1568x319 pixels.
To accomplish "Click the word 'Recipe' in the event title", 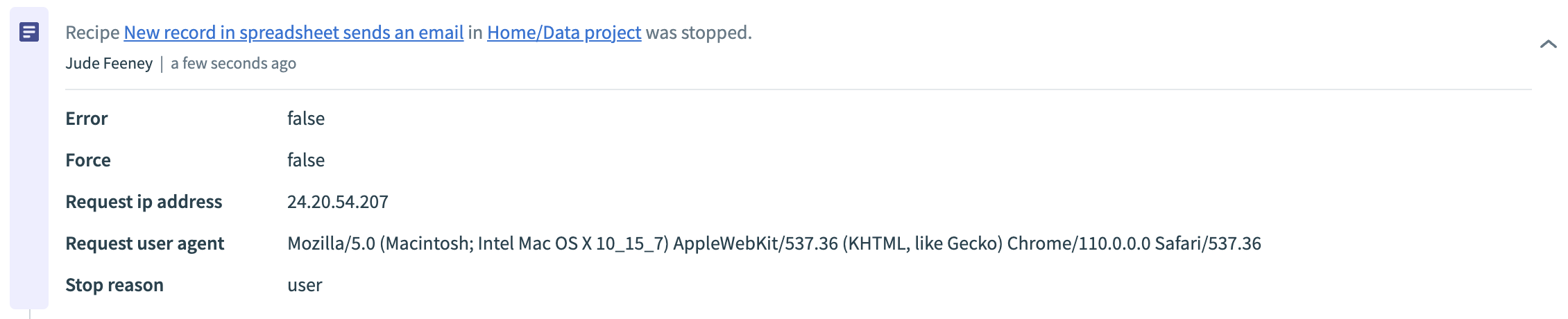I will (x=92, y=33).
